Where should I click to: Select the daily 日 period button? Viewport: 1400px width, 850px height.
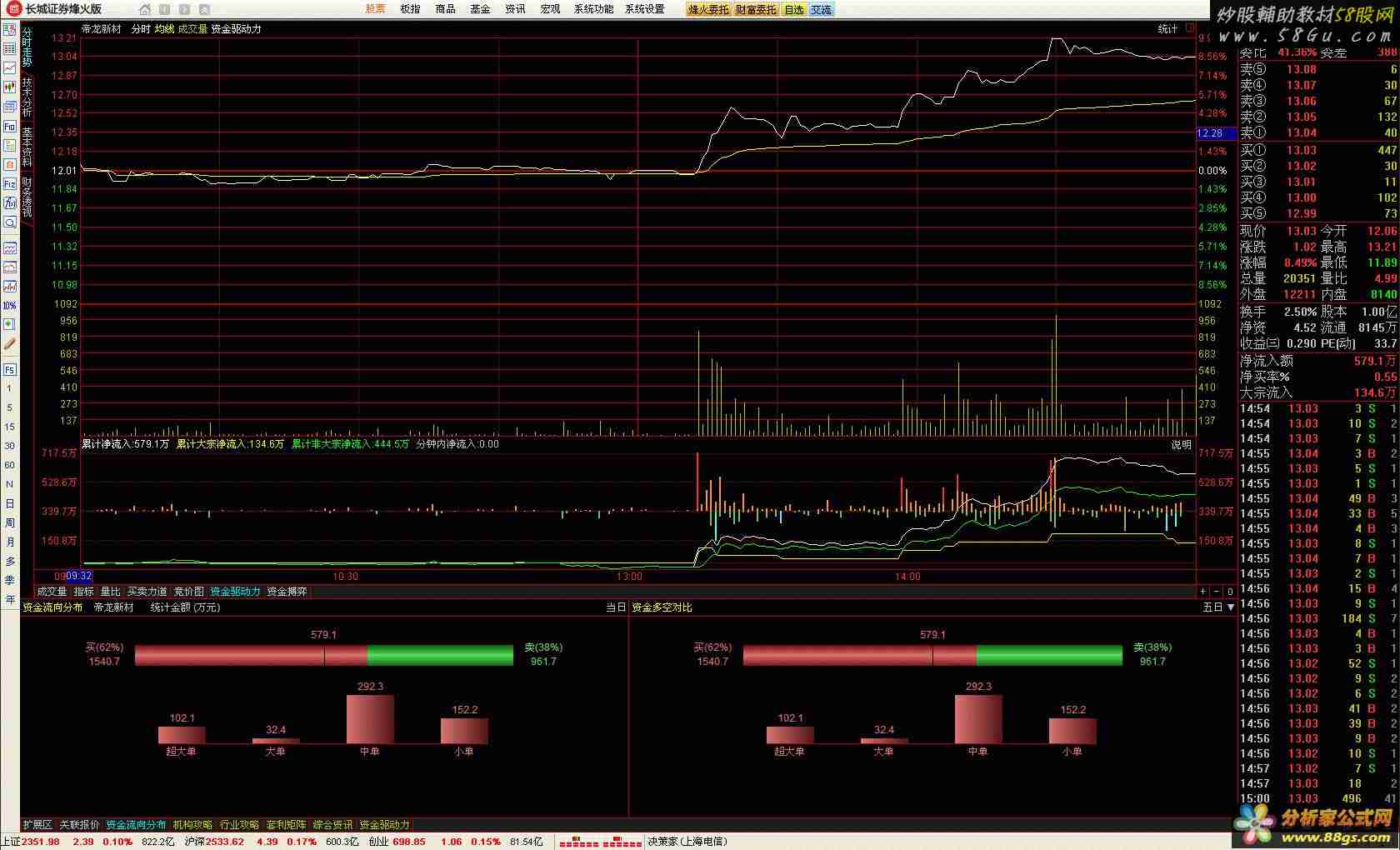[10, 503]
